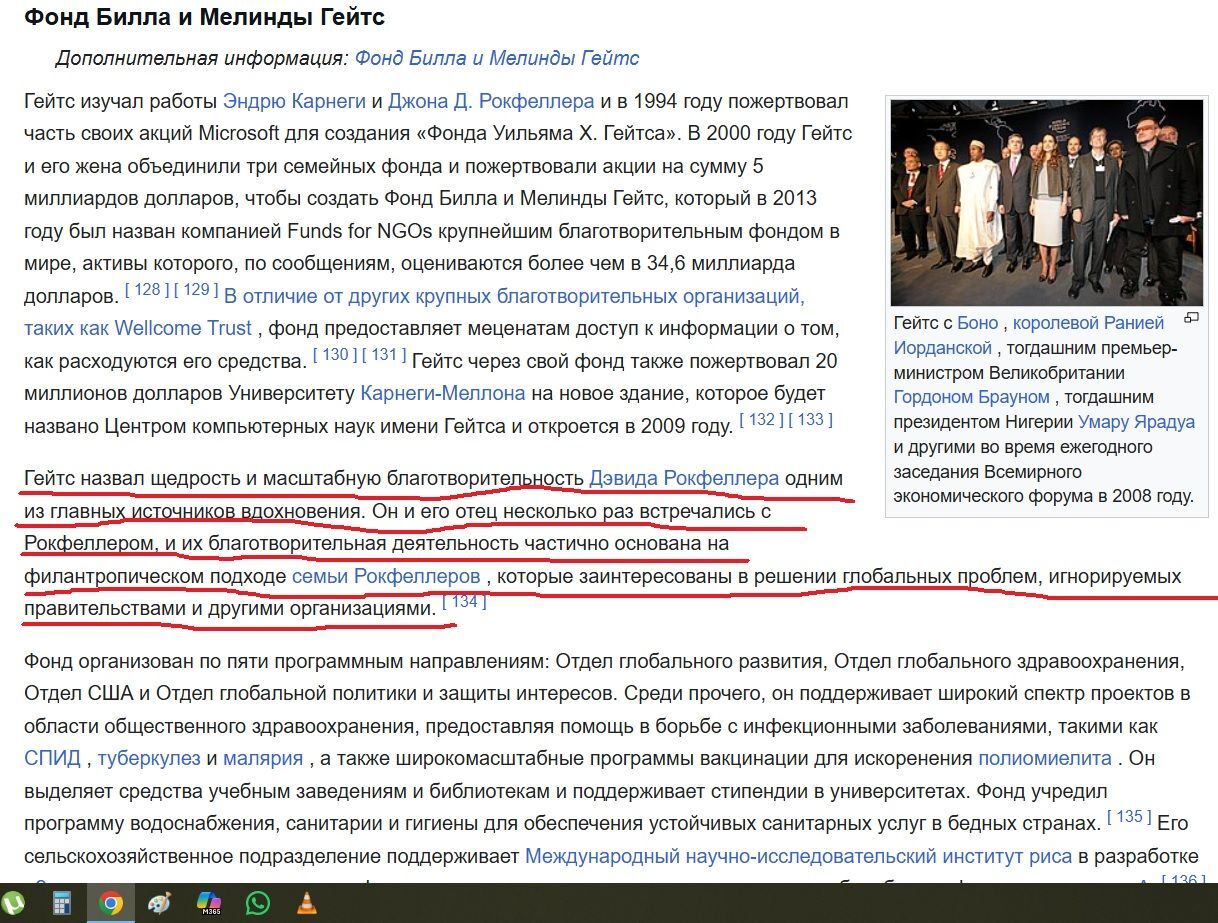Open Microsoft 365 Copilot taskbar icon
Viewport: 1218px width, 923px height.
(x=209, y=903)
